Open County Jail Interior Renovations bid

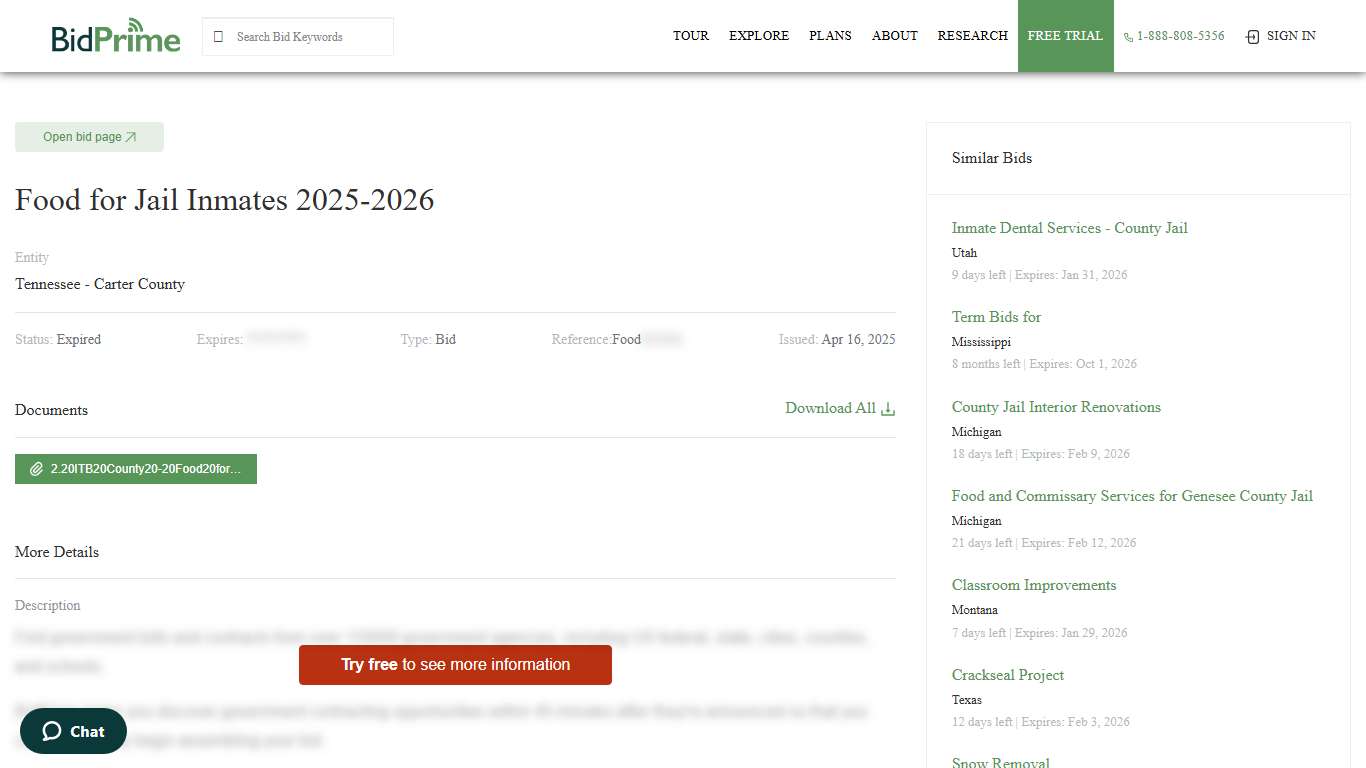[x=1056, y=407]
